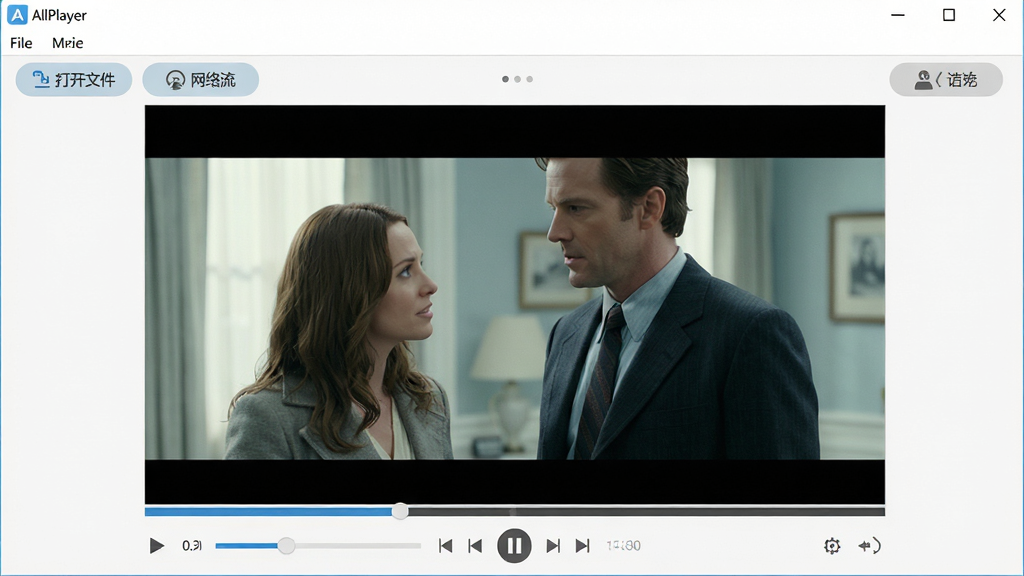Click the third page indicator dot

[530, 79]
